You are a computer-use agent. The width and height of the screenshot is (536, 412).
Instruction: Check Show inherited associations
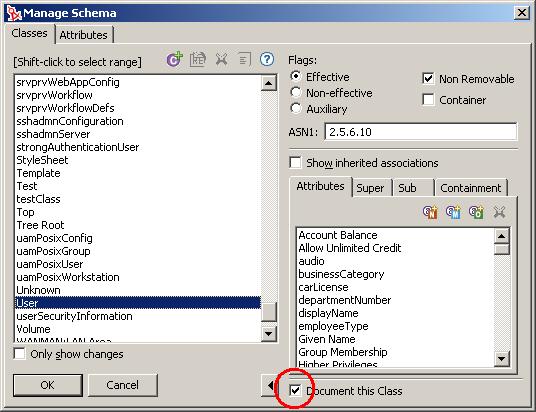(x=295, y=163)
